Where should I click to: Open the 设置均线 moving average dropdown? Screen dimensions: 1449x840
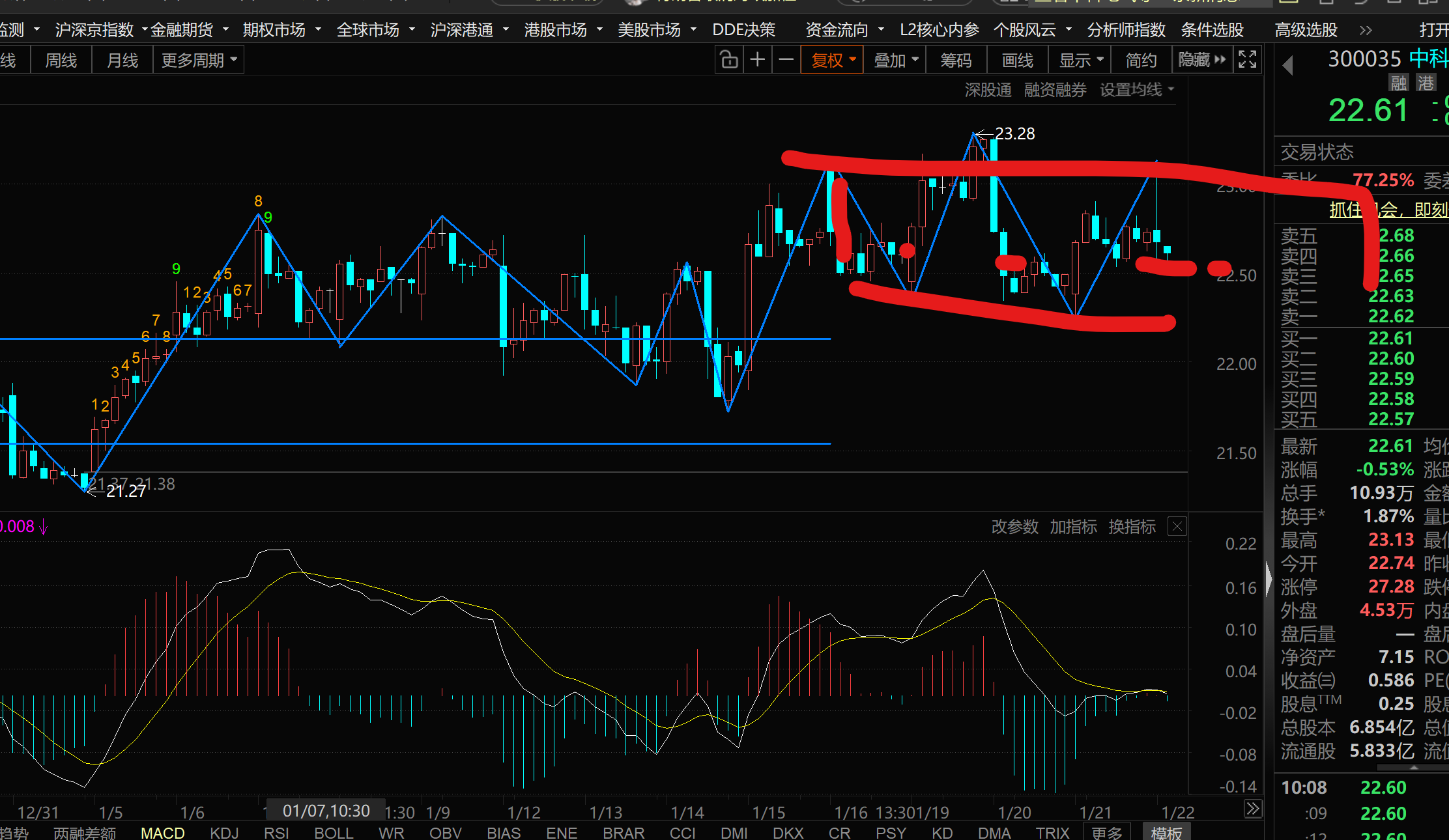[1136, 90]
